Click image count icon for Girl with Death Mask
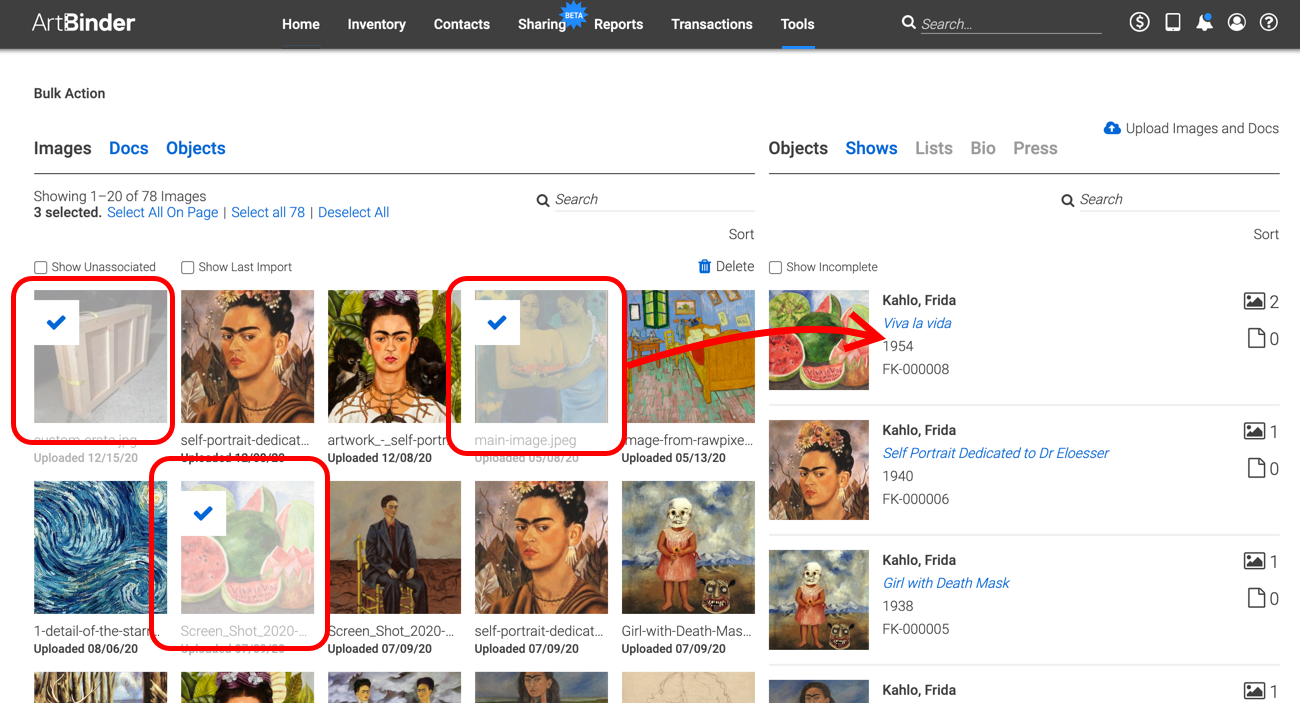Image resolution: width=1300 pixels, height=703 pixels. point(1254,561)
